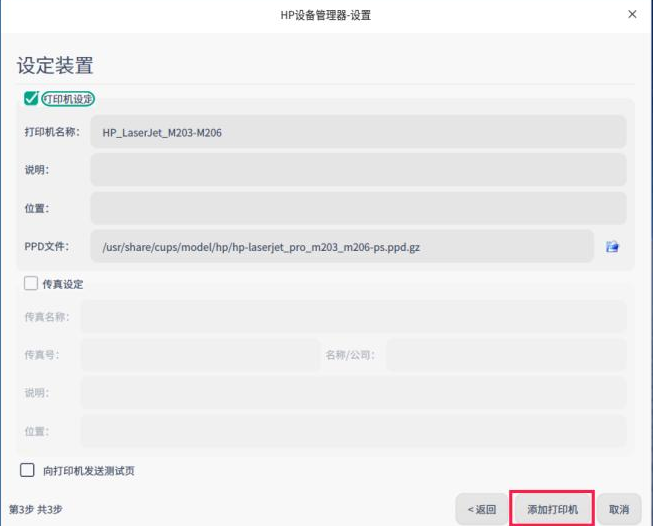
Task: Click the 添加打印机 button
Action: (x=552, y=509)
